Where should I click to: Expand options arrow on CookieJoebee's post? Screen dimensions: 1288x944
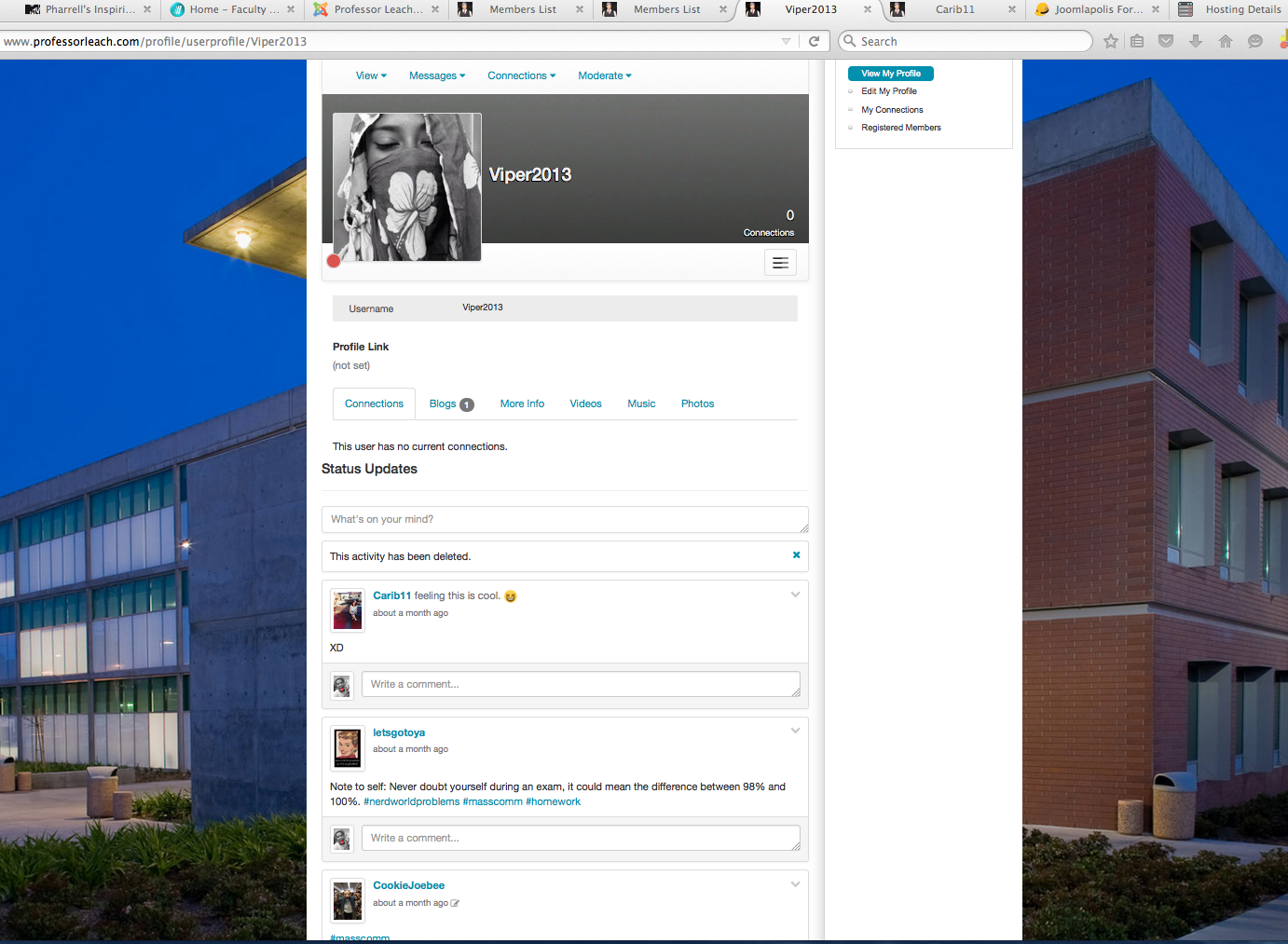795,884
